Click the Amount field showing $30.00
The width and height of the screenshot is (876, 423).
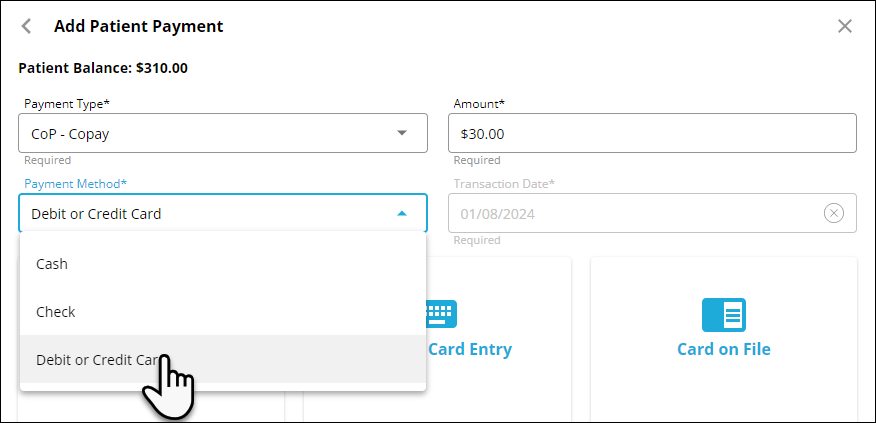pos(651,132)
